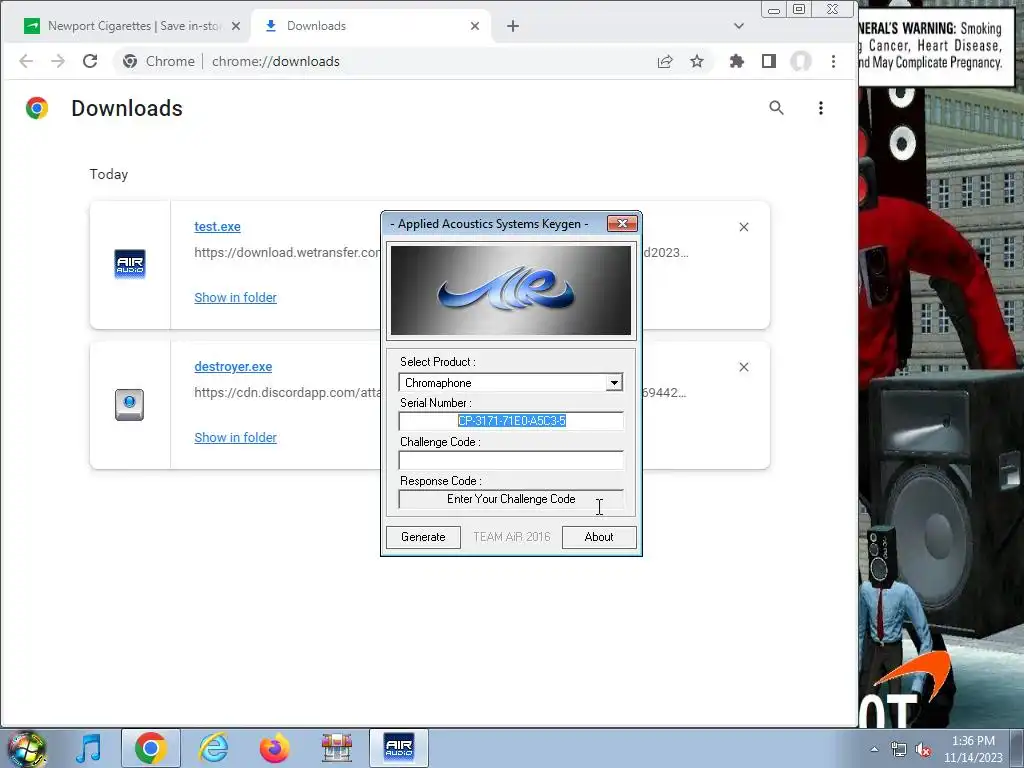Viewport: 1024px width, 768px height.
Task: Open the test.exe download link
Action: click(217, 227)
